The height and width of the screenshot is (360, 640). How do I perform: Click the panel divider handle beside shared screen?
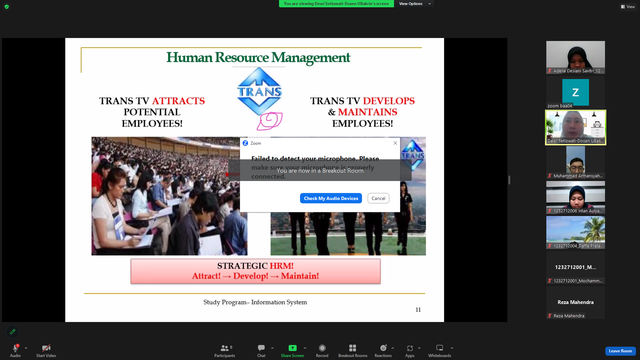pyautogui.click(x=509, y=180)
